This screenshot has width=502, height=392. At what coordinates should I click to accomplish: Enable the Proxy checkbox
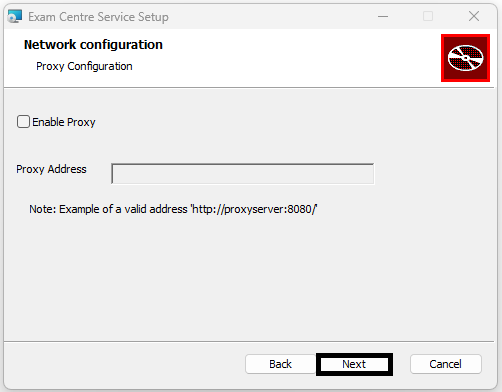coord(23,122)
